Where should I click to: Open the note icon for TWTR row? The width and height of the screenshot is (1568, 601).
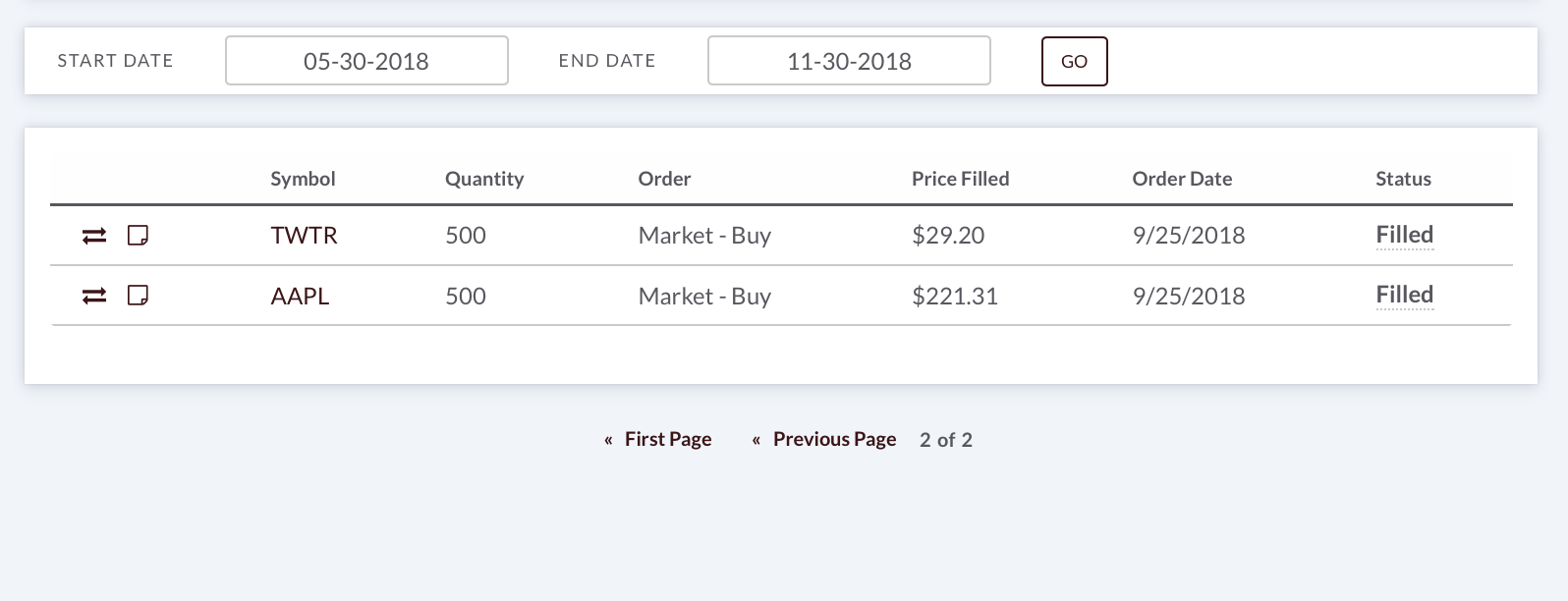pos(139,236)
